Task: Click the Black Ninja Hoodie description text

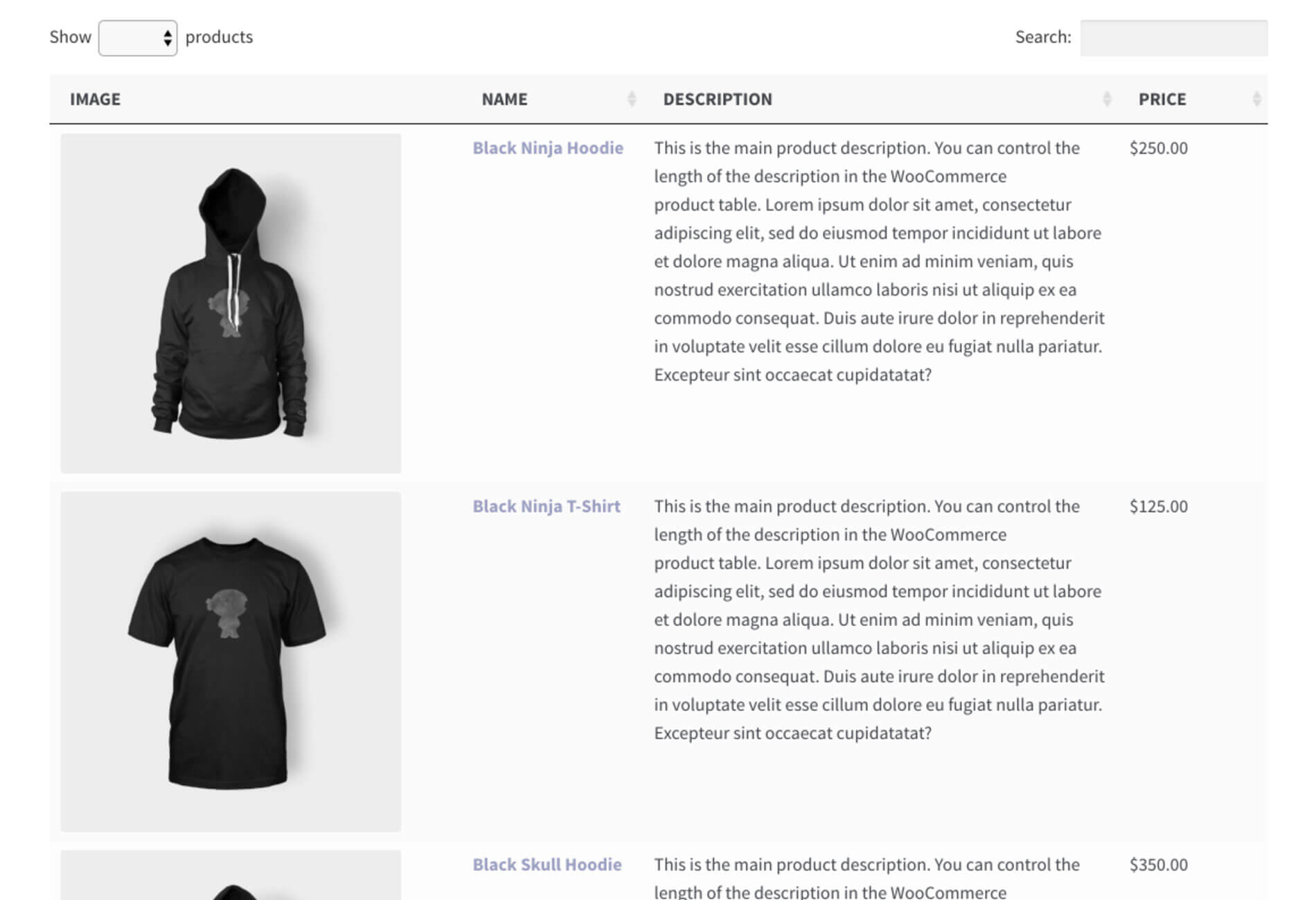Action: [x=878, y=261]
